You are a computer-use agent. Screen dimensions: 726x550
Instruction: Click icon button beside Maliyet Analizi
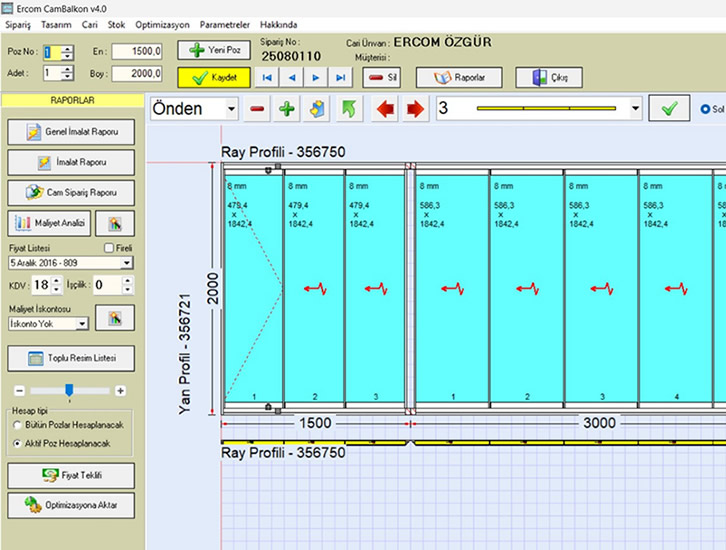116,223
